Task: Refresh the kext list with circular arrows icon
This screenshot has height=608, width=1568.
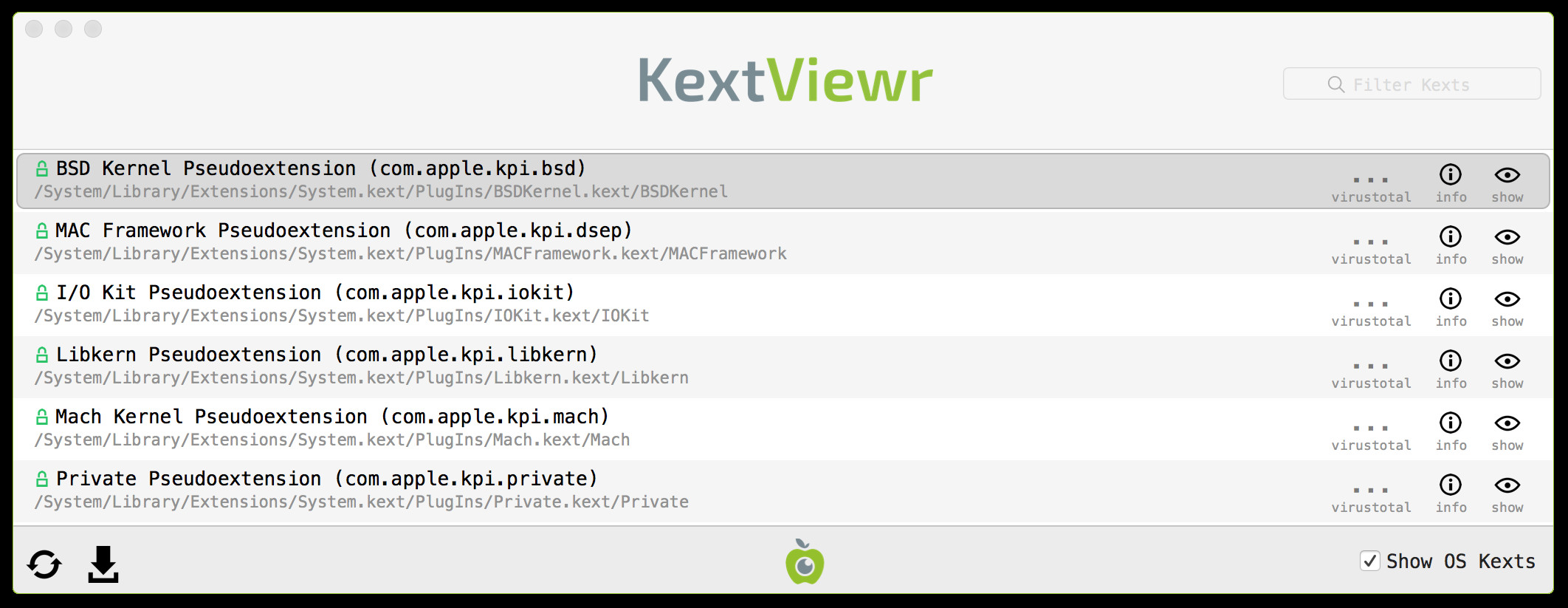Action: pyautogui.click(x=44, y=564)
